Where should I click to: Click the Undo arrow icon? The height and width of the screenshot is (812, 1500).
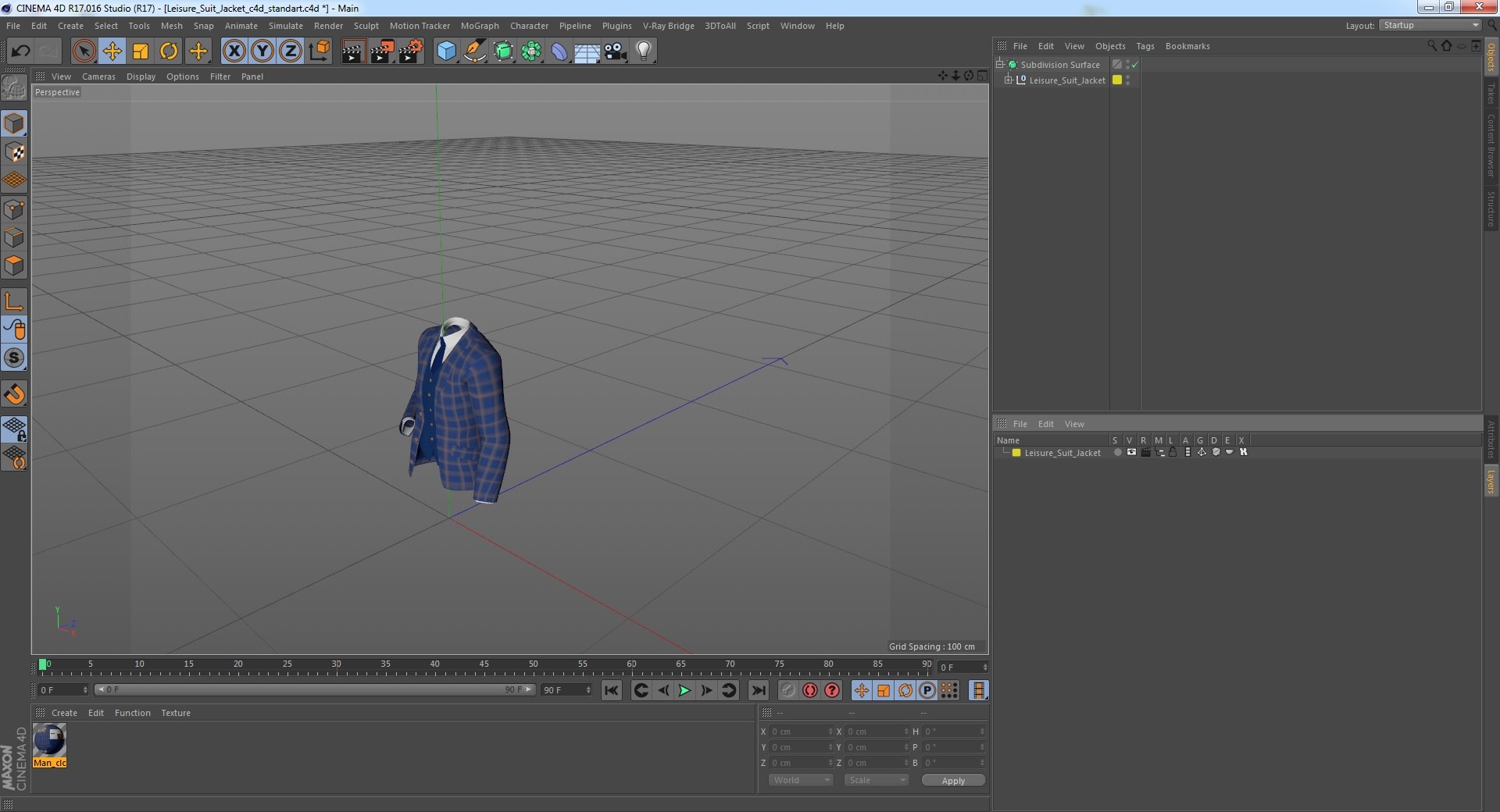(20, 52)
